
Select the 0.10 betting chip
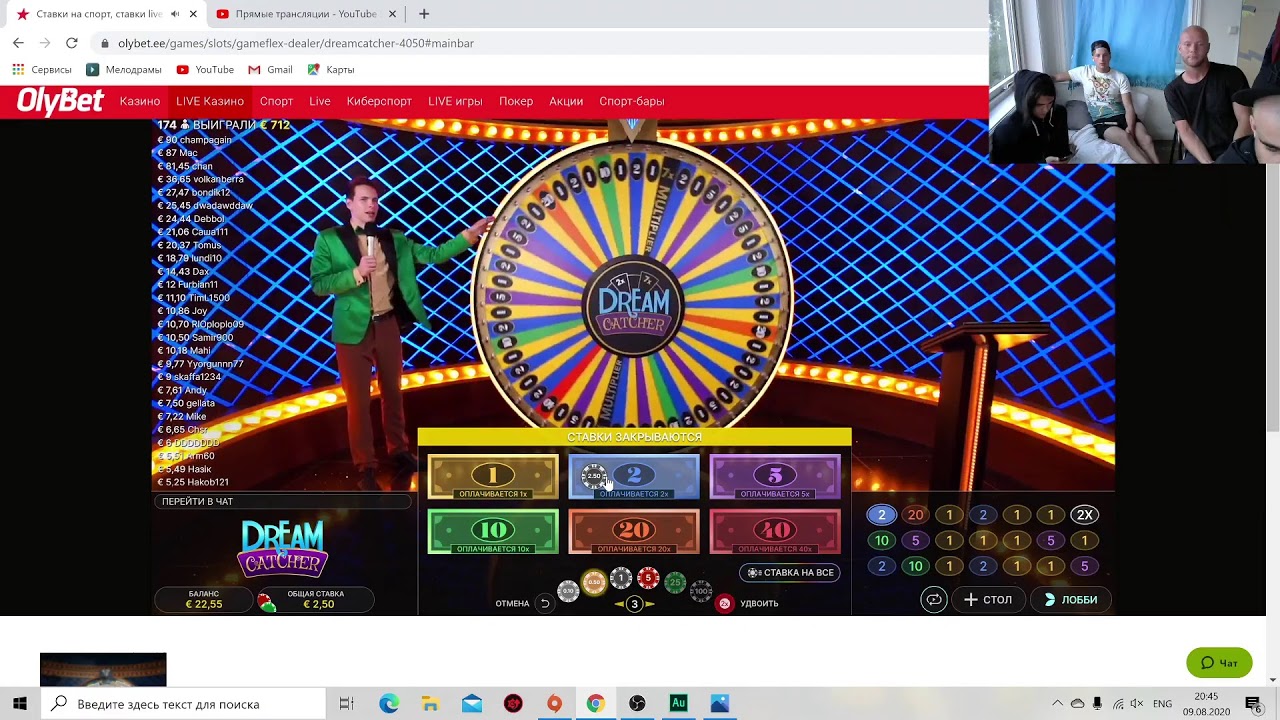[568, 592]
